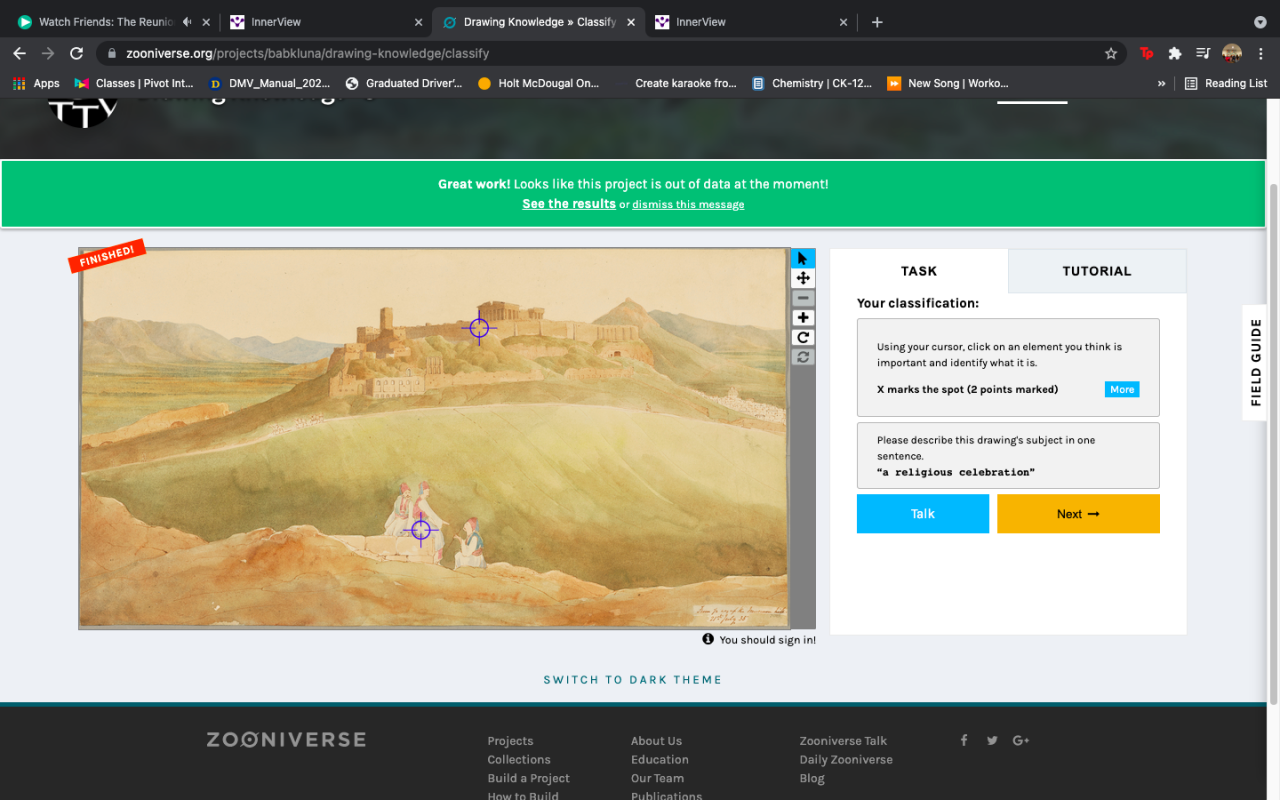Rotate the drawing image
This screenshot has height=800, width=1280.
pyautogui.click(x=803, y=338)
